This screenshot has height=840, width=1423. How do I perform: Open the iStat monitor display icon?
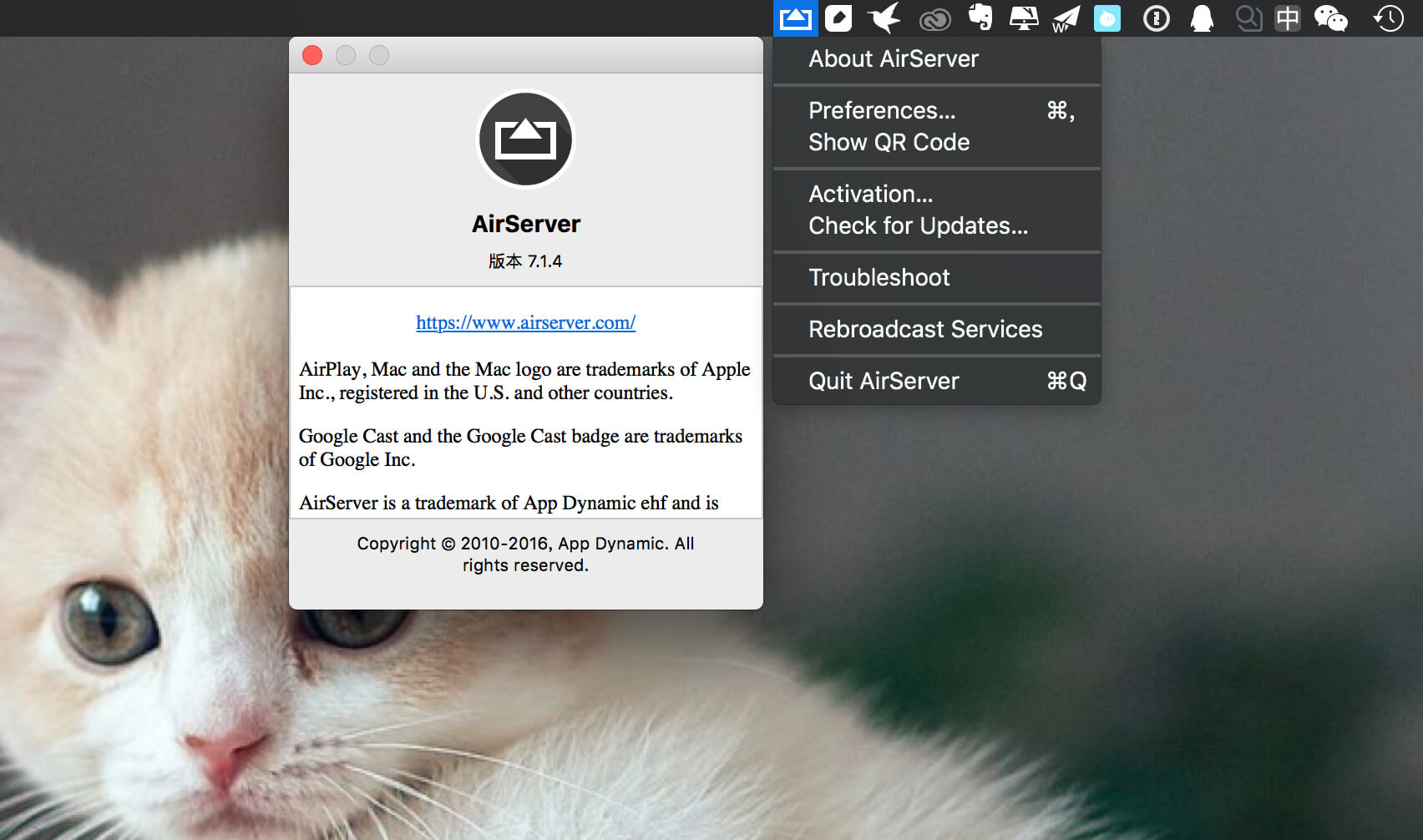[1024, 18]
